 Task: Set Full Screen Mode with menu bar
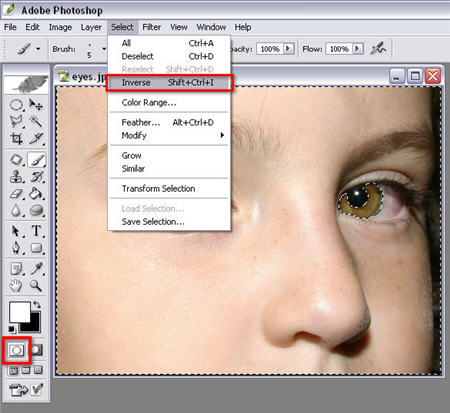tap(26, 370)
